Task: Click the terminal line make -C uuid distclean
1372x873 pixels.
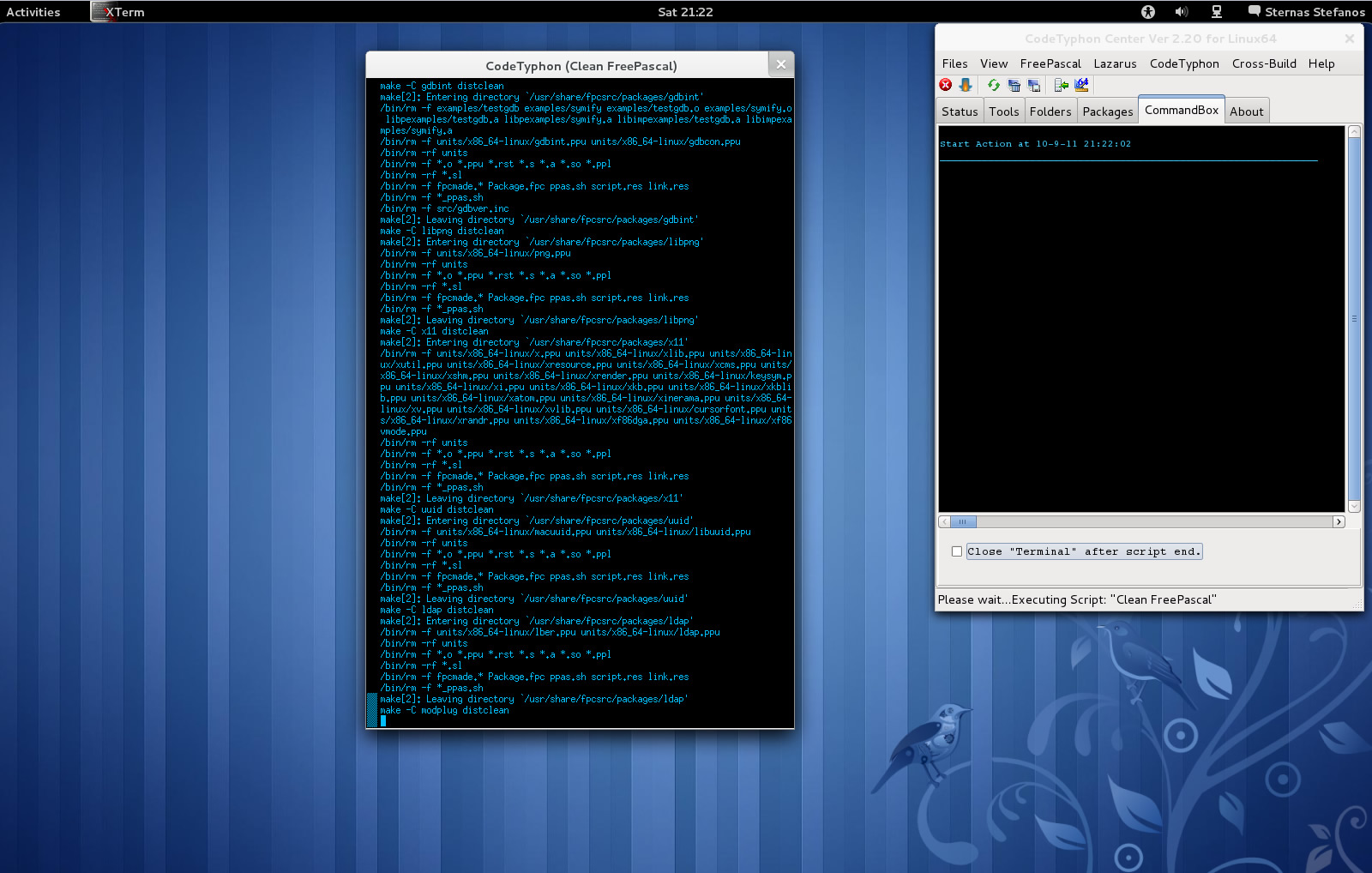Action: click(x=436, y=509)
